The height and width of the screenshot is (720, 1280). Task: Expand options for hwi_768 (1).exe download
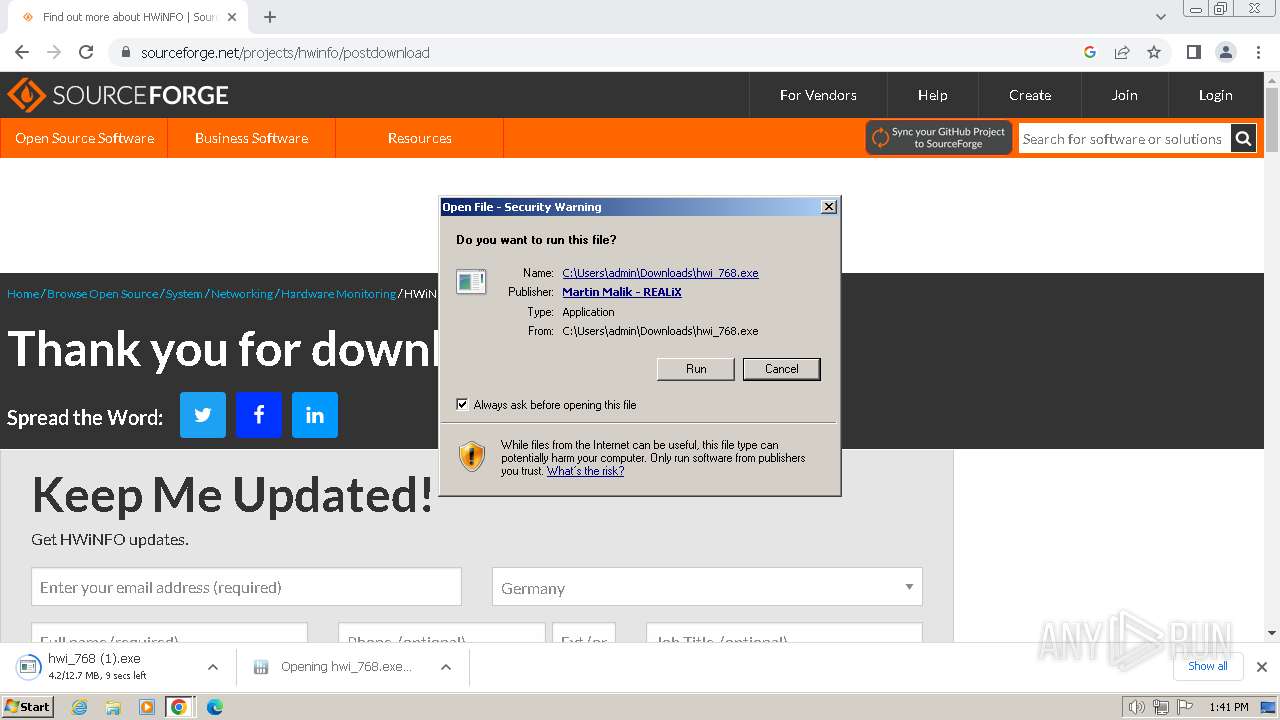point(212,667)
